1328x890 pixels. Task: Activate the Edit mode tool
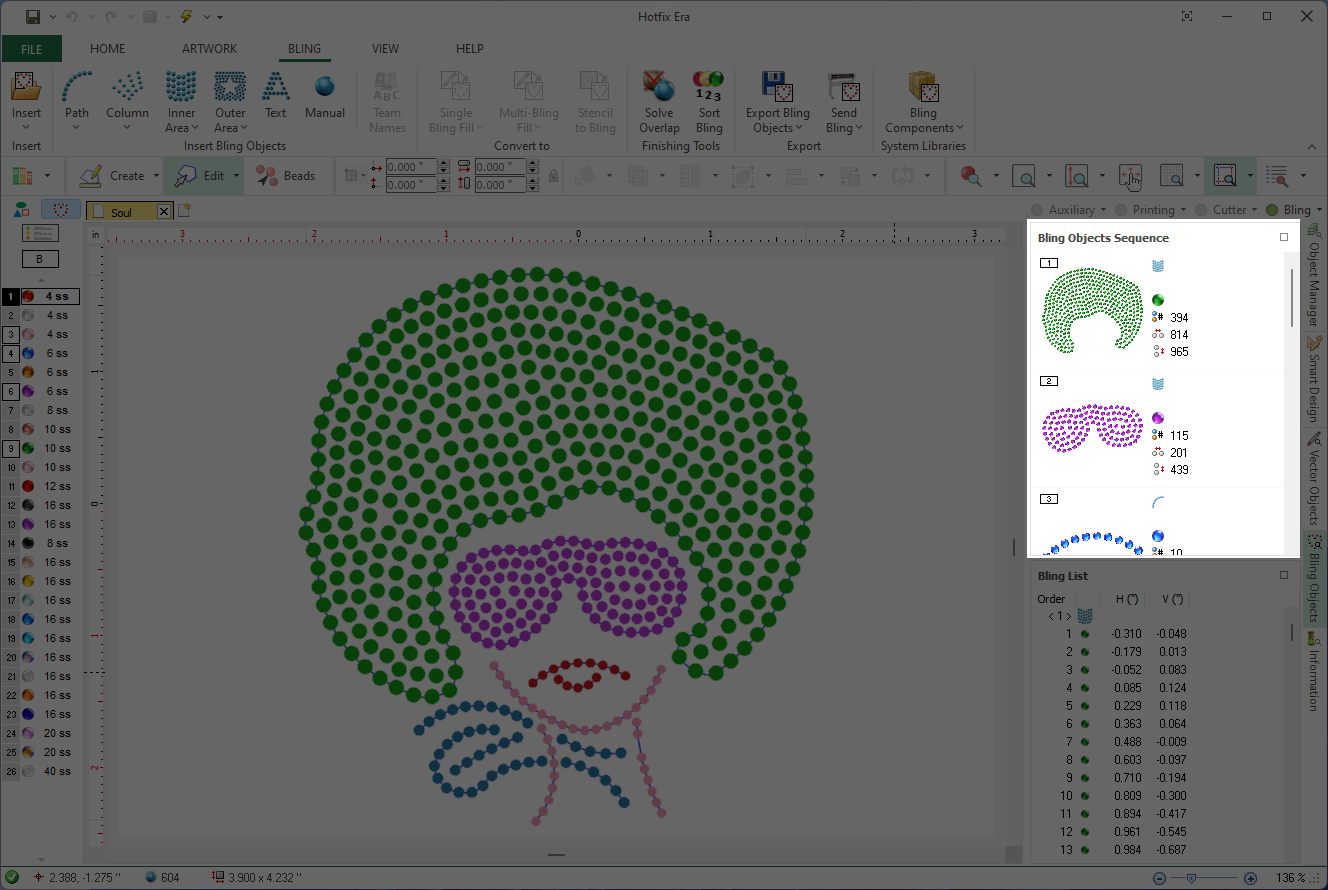pyautogui.click(x=200, y=176)
